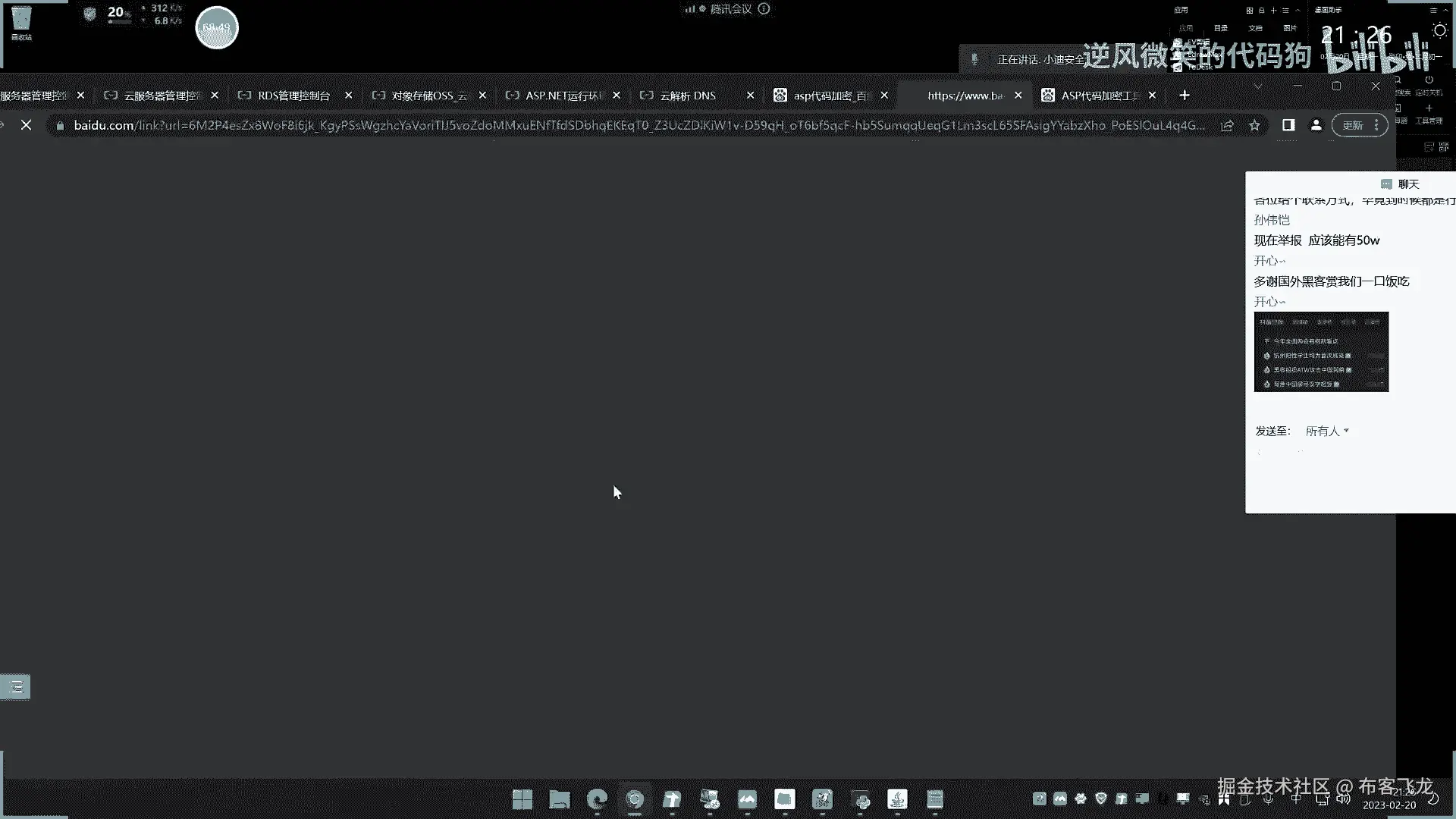Open the Java app in the taskbar

(897, 799)
